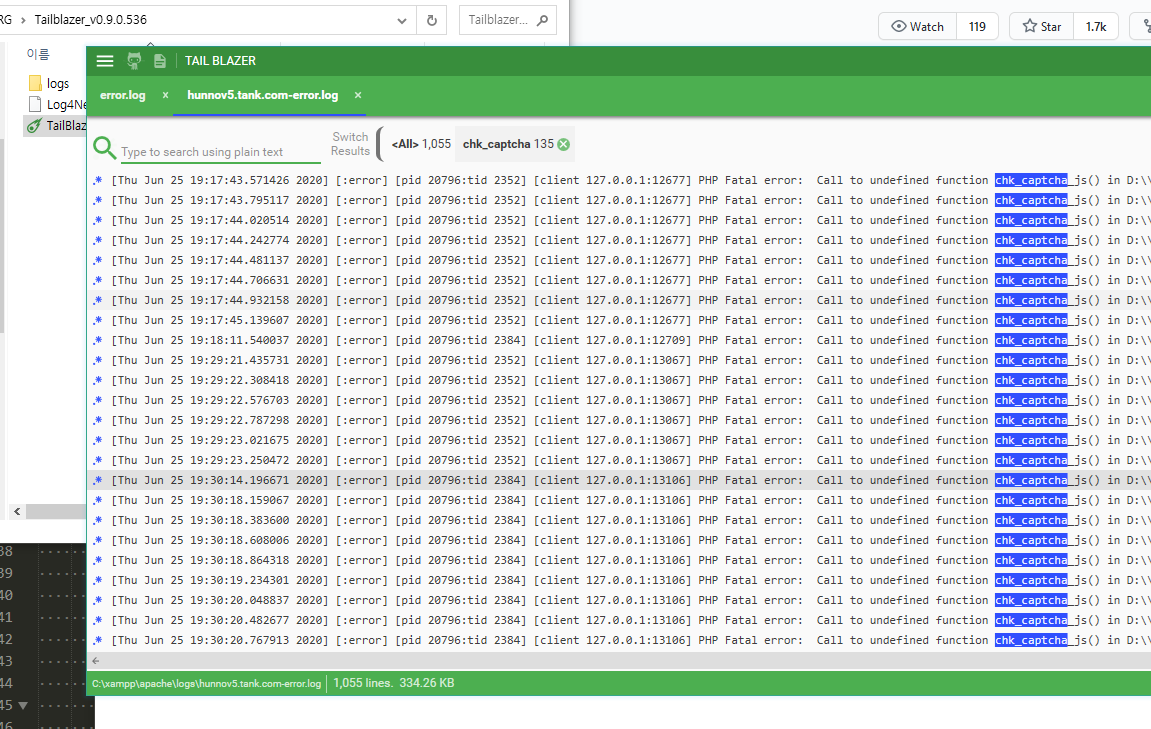Click the Explorer refresh icon
1151x729 pixels.
coord(432,20)
